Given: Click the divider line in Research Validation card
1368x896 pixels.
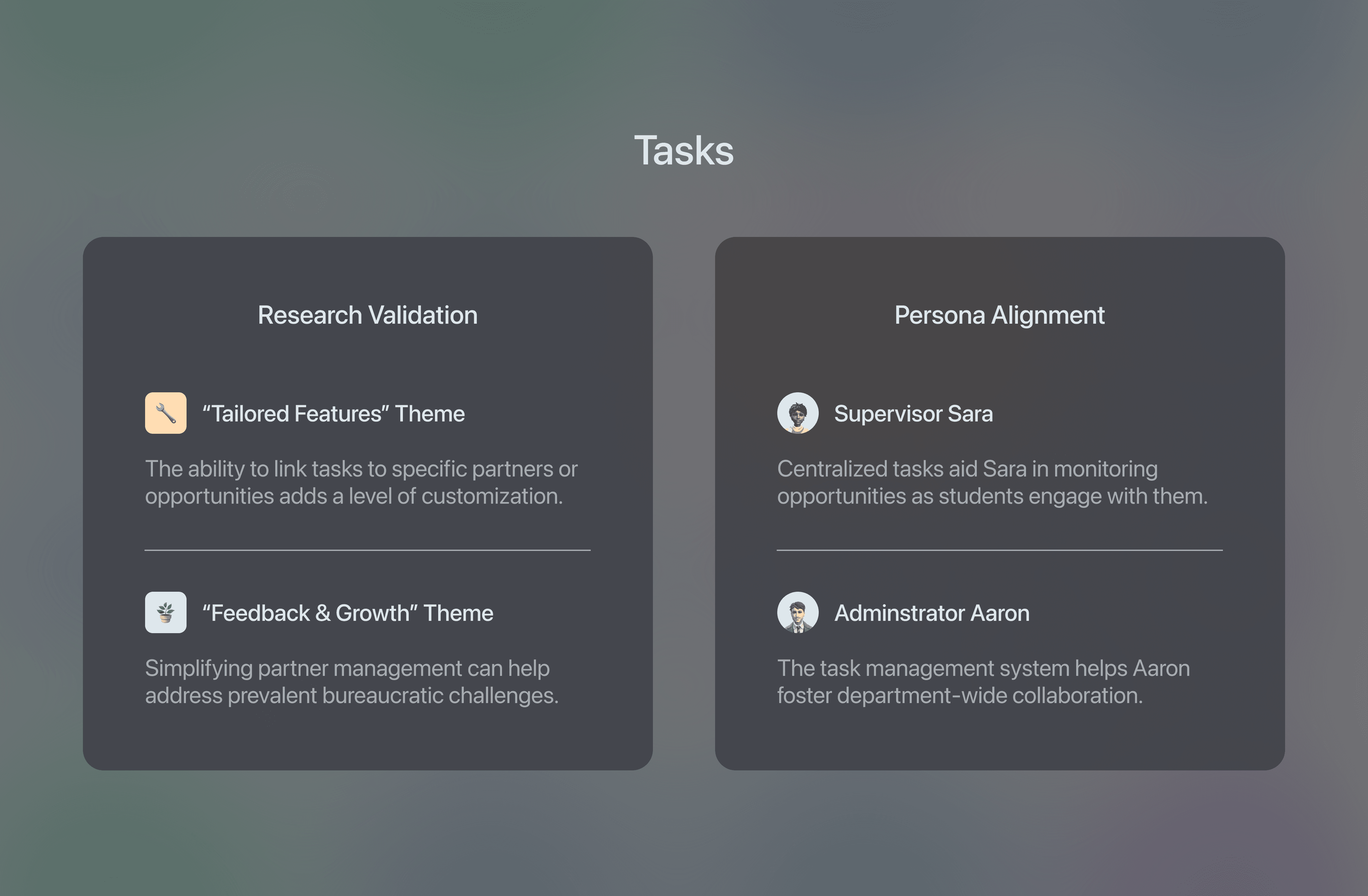Looking at the screenshot, I should (x=368, y=550).
